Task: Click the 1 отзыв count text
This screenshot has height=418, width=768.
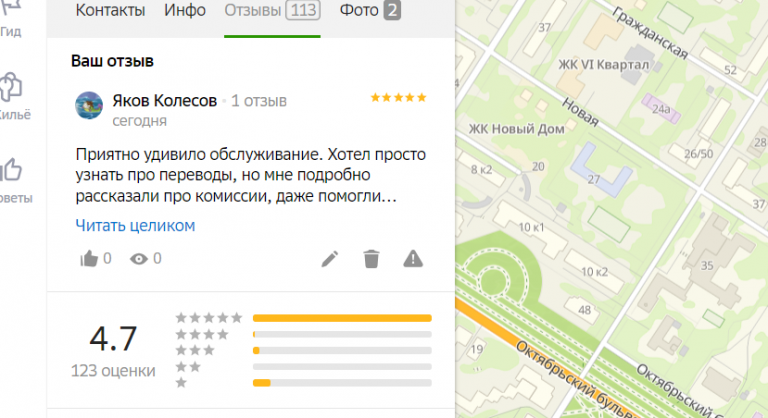Action: click(259, 101)
